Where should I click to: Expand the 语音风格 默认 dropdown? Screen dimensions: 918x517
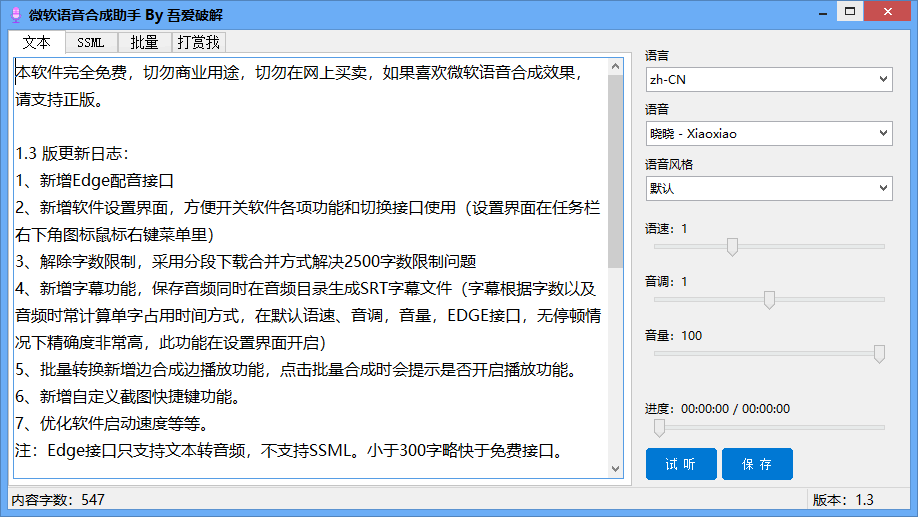click(769, 189)
